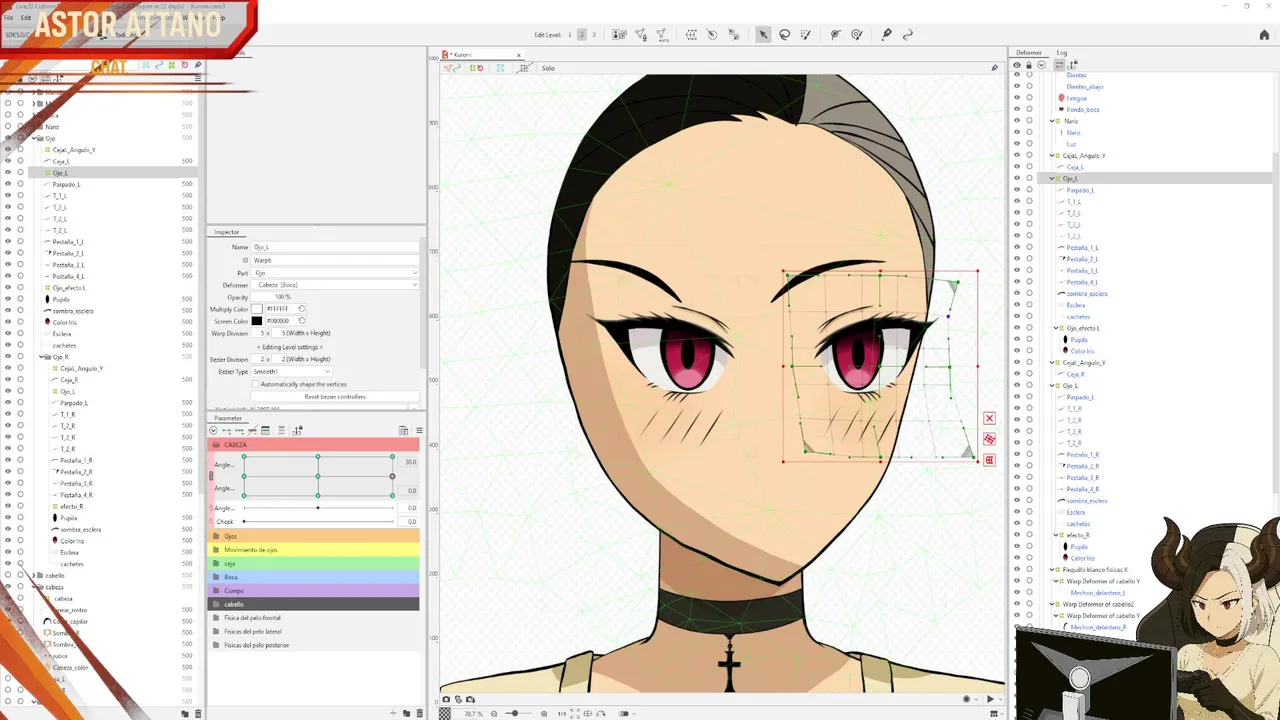Click the grid display icon beside Solo
The width and height of the screenshot is (1280, 720).
[x=525, y=68]
